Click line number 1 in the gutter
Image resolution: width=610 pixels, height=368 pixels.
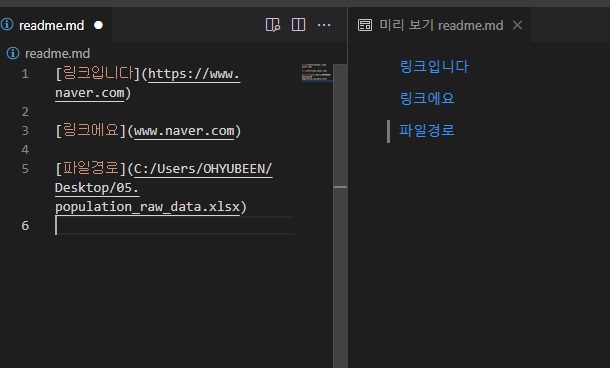(25, 74)
